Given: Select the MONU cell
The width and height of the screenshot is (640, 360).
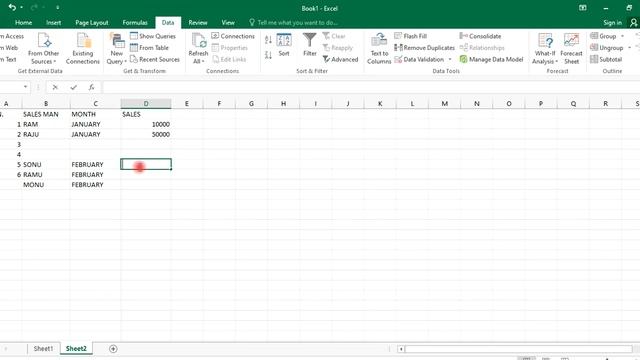Looking at the screenshot, I should coord(46,184).
